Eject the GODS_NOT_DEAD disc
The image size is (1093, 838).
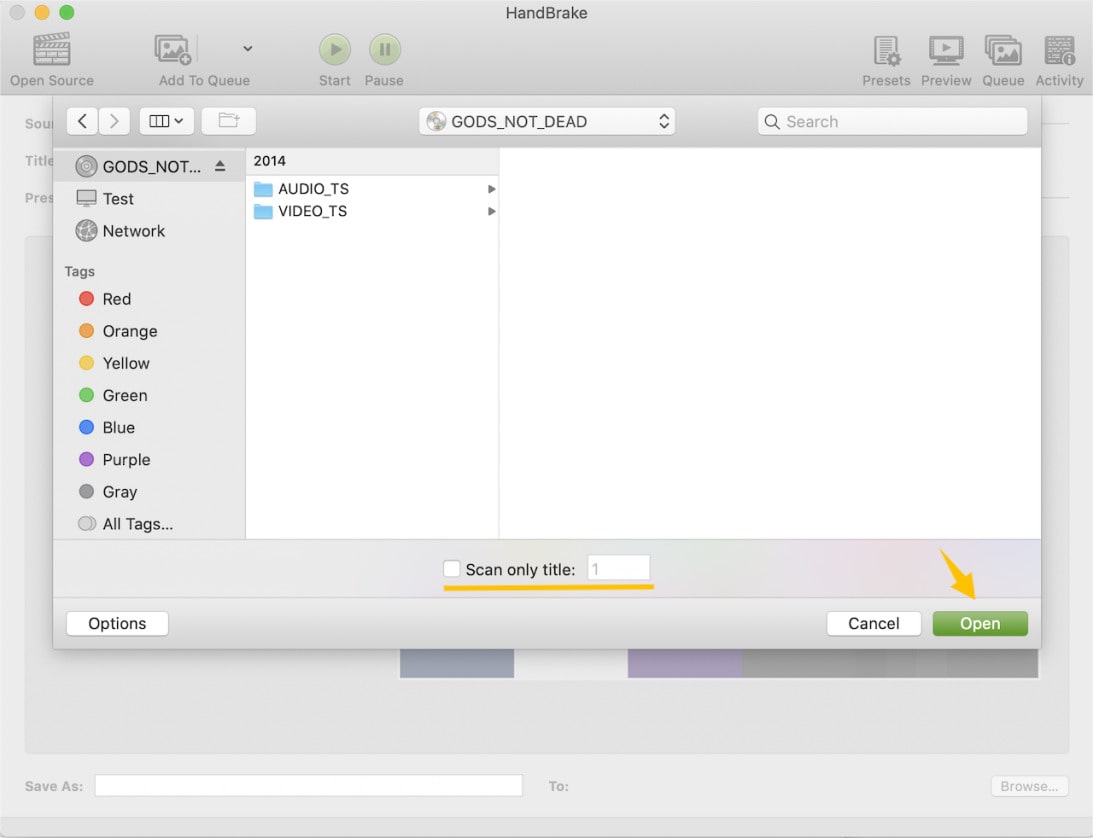coord(220,167)
